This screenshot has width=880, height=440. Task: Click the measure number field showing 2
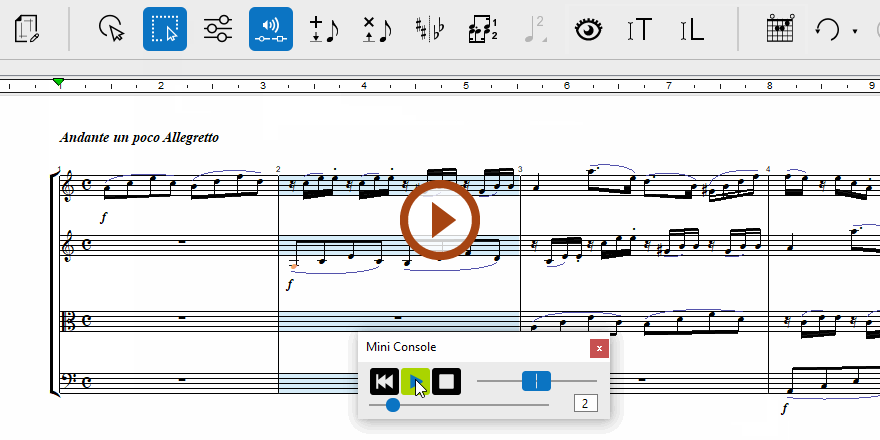[585, 404]
